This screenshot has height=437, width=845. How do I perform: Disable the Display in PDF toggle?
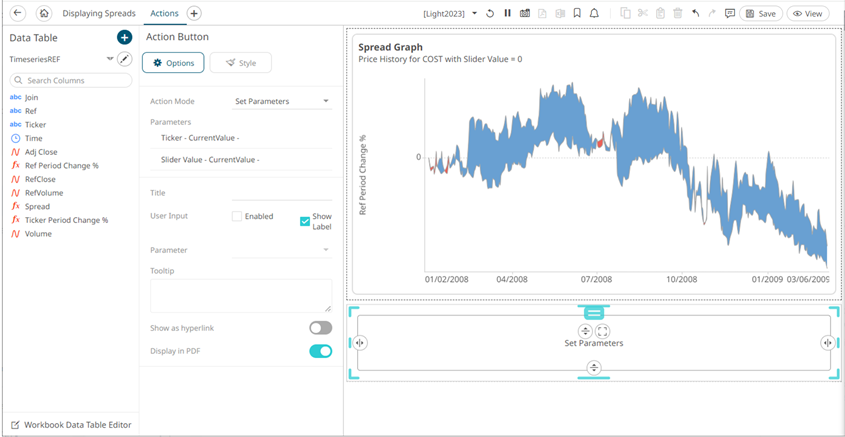[320, 351]
